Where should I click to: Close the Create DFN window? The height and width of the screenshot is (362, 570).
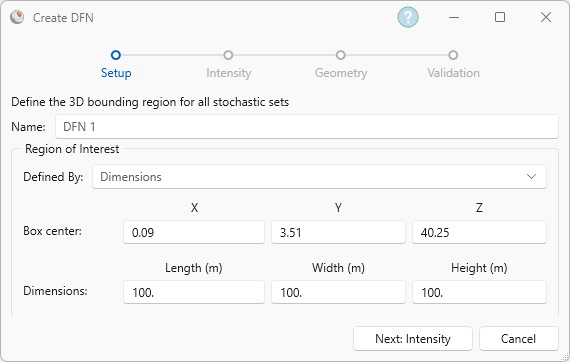[x=546, y=17]
